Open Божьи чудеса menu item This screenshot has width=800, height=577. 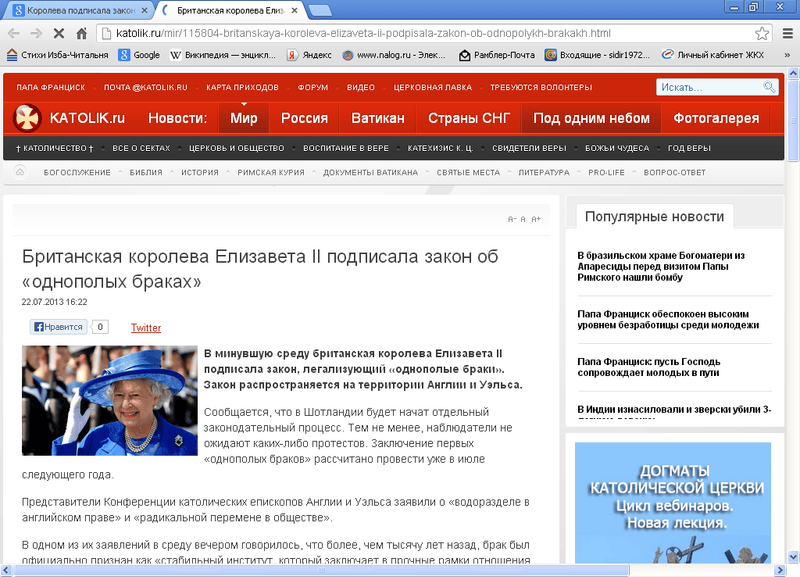[x=617, y=148]
